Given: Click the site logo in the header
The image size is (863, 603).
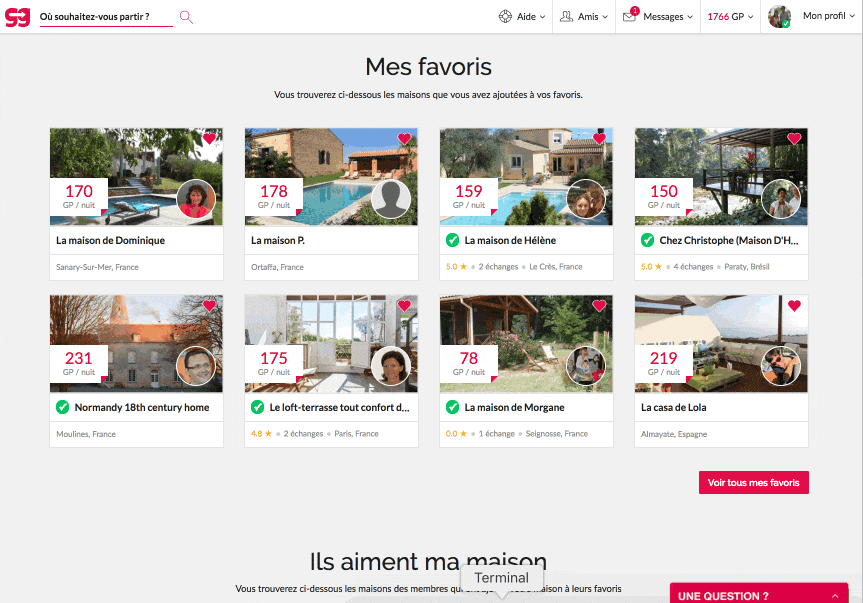Looking at the screenshot, I should (x=18, y=16).
